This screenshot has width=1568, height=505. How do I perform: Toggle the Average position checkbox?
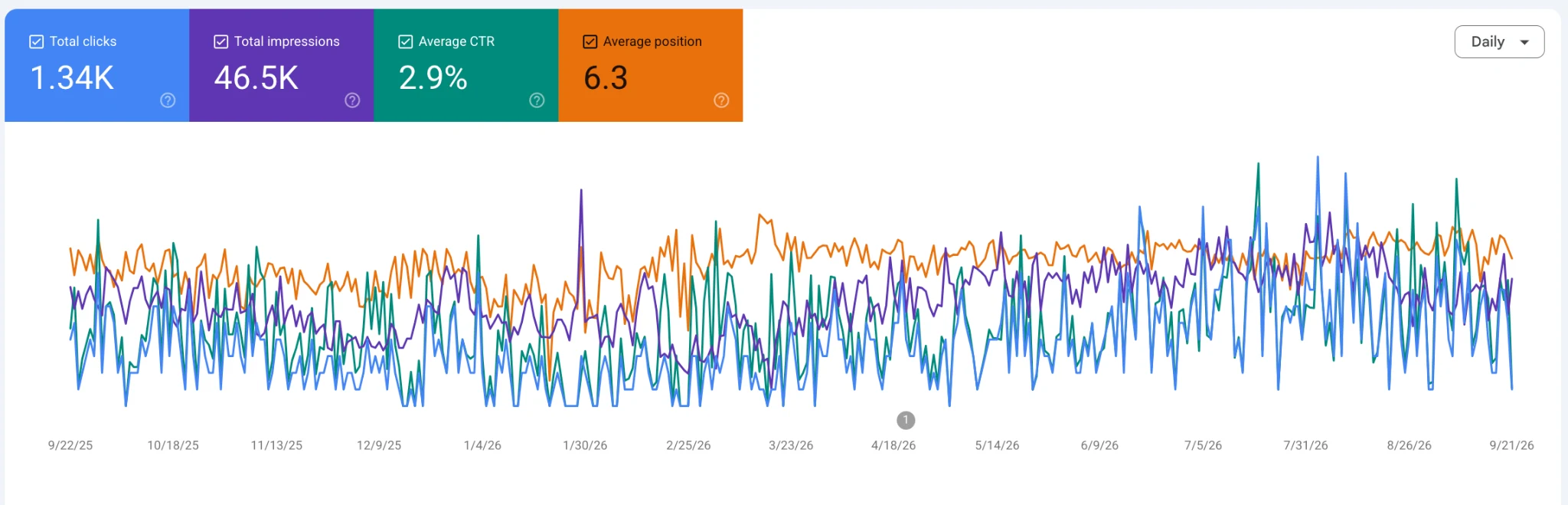pos(590,41)
